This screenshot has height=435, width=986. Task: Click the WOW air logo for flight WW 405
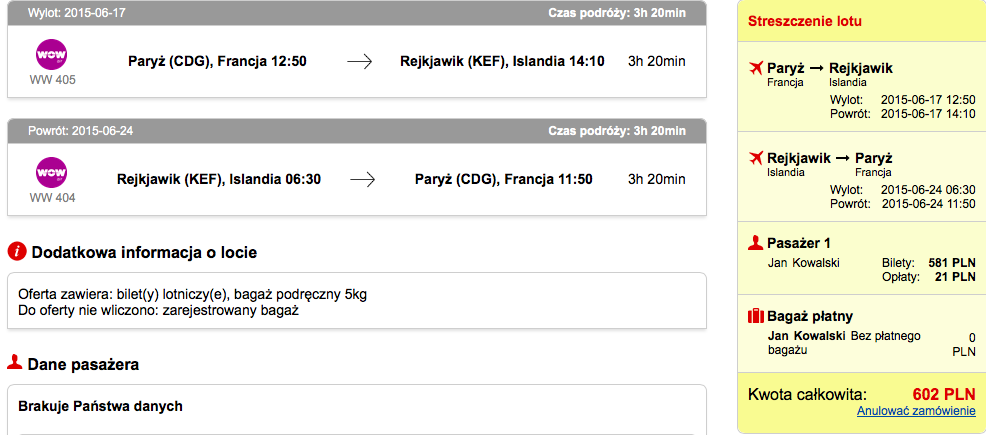click(x=52, y=55)
